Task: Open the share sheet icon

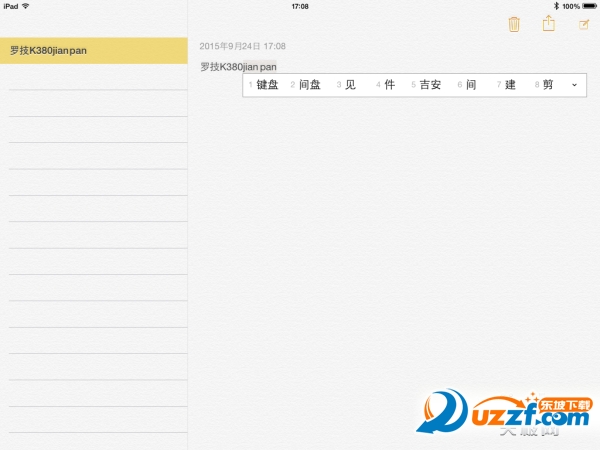Action: [549, 23]
